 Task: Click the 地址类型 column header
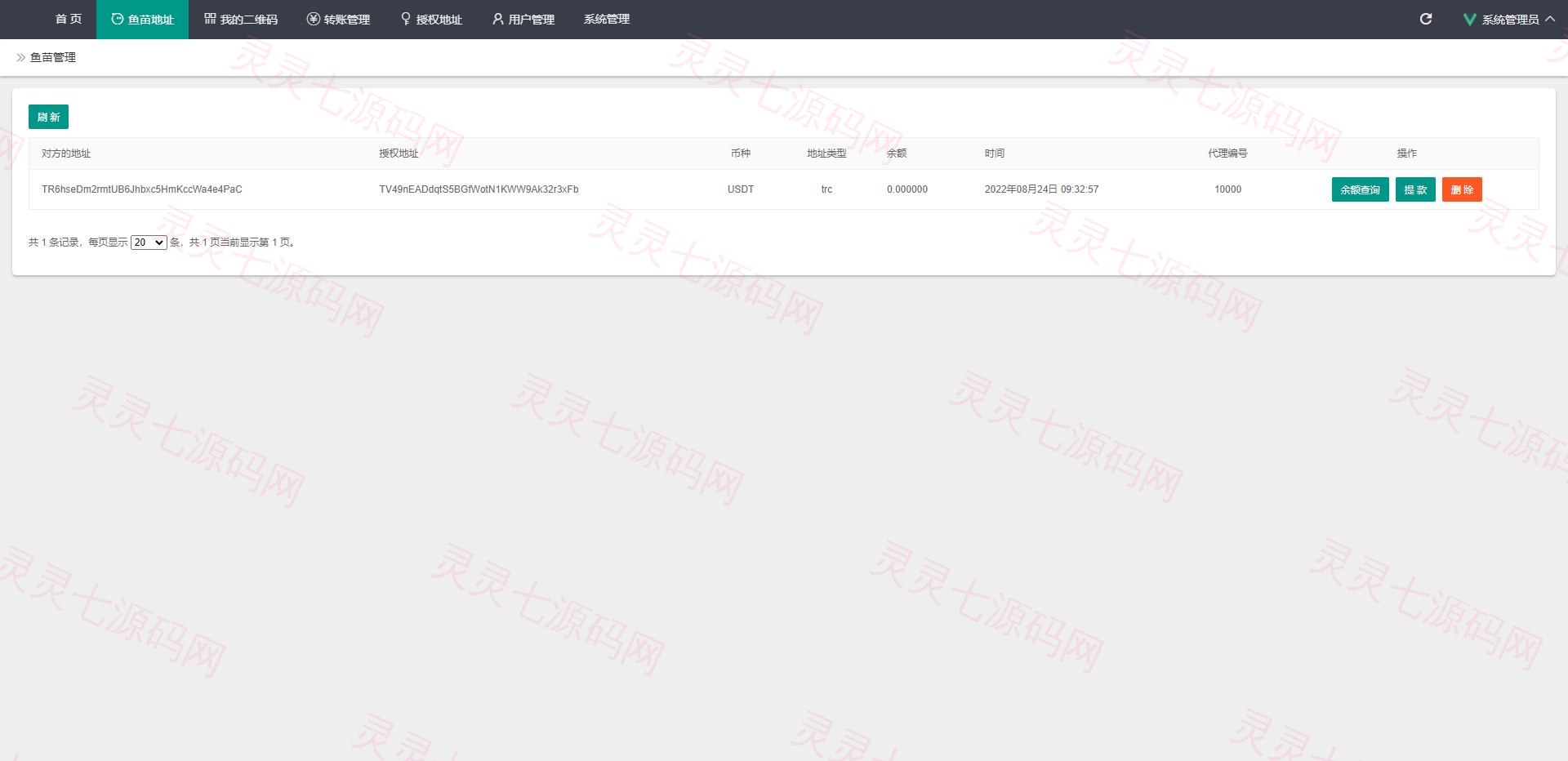(x=826, y=154)
